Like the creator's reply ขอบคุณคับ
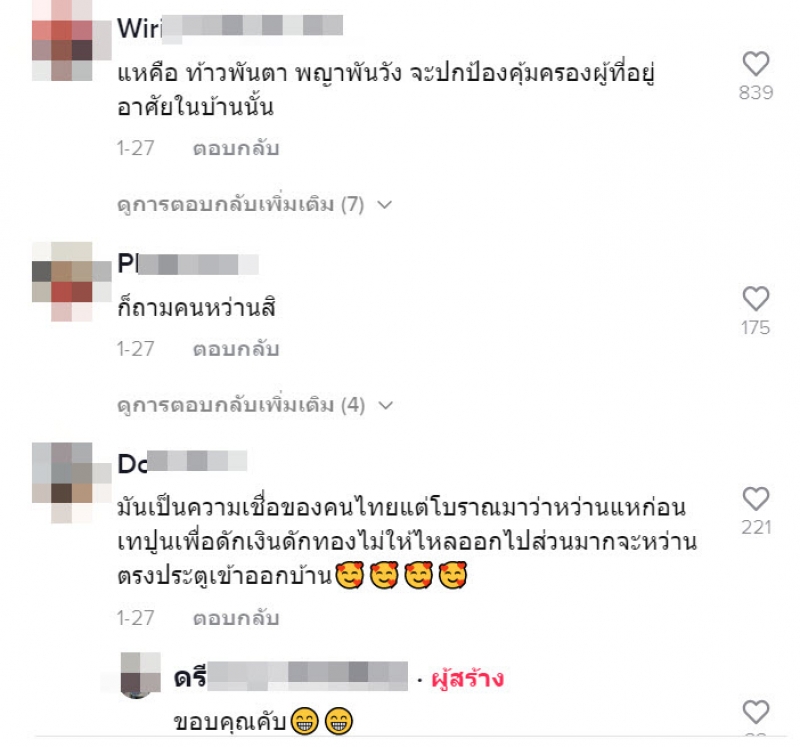Image resolution: width=800 pixels, height=747 pixels. click(x=756, y=712)
